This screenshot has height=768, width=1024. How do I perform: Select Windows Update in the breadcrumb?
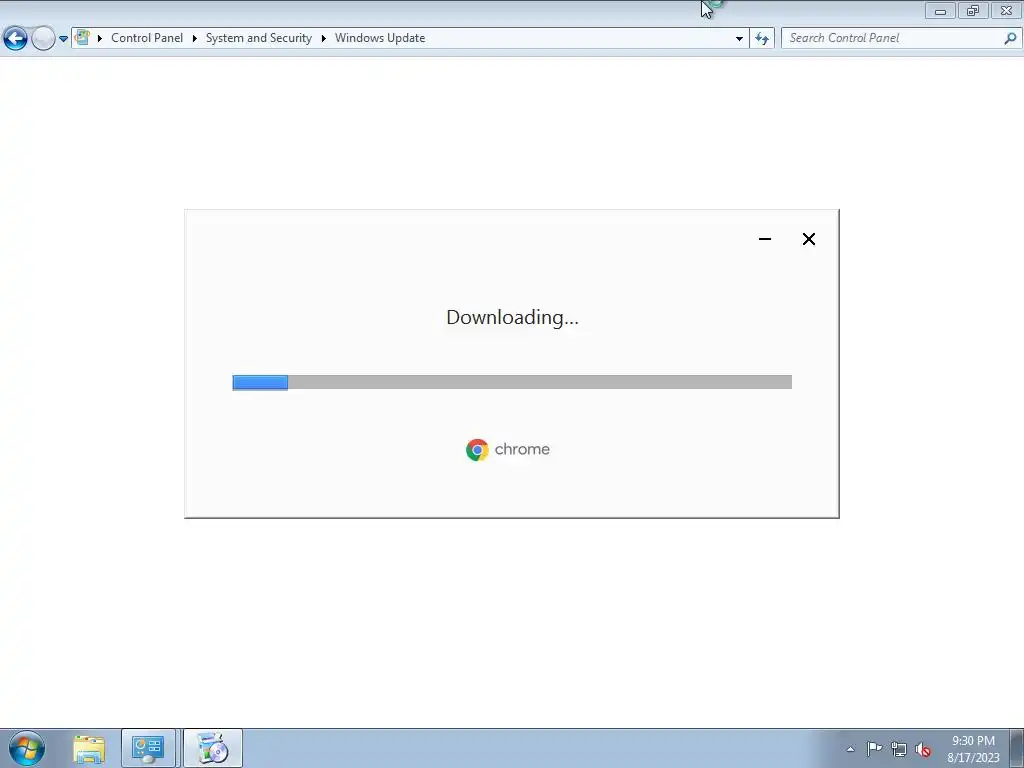(380, 38)
